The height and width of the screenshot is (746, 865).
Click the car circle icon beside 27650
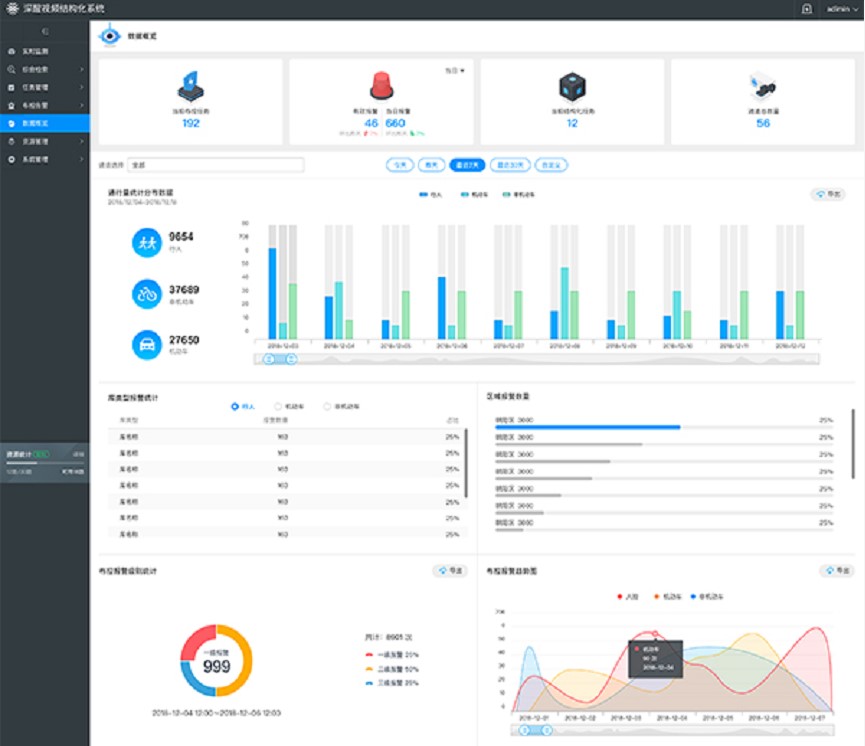(x=147, y=344)
